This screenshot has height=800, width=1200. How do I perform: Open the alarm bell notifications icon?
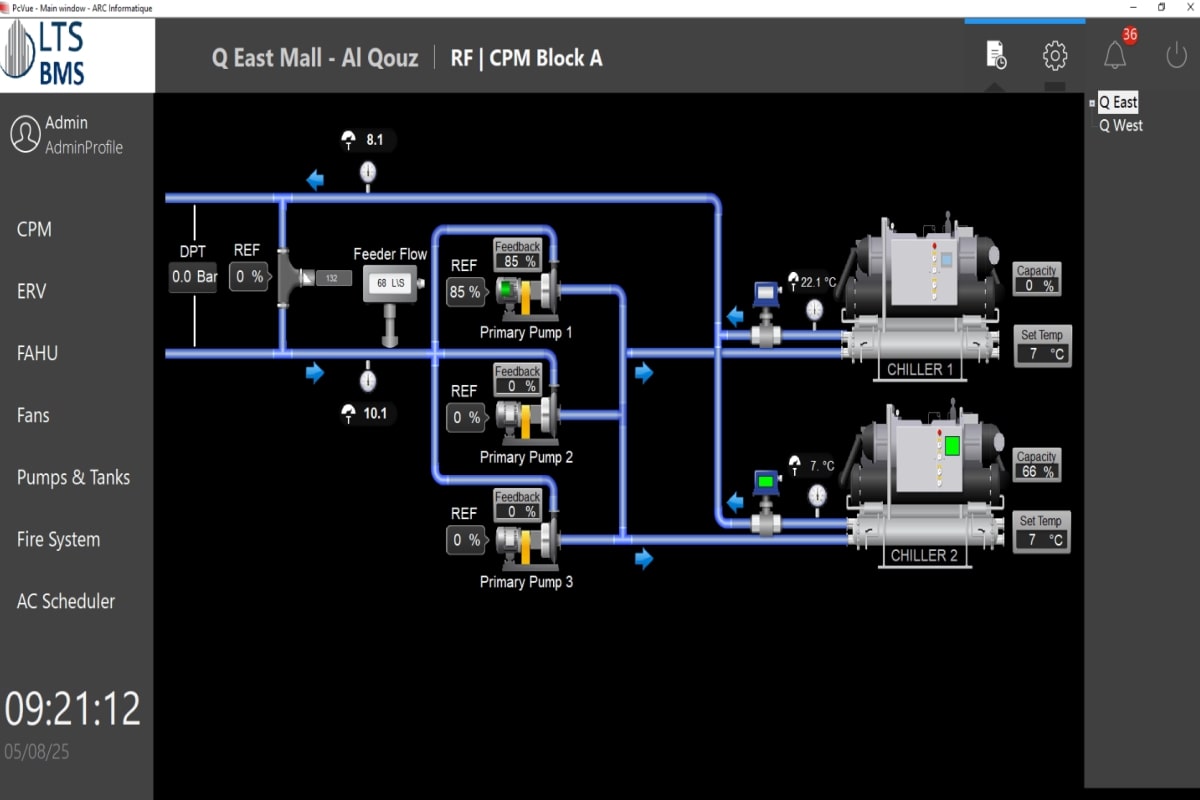[x=1114, y=56]
